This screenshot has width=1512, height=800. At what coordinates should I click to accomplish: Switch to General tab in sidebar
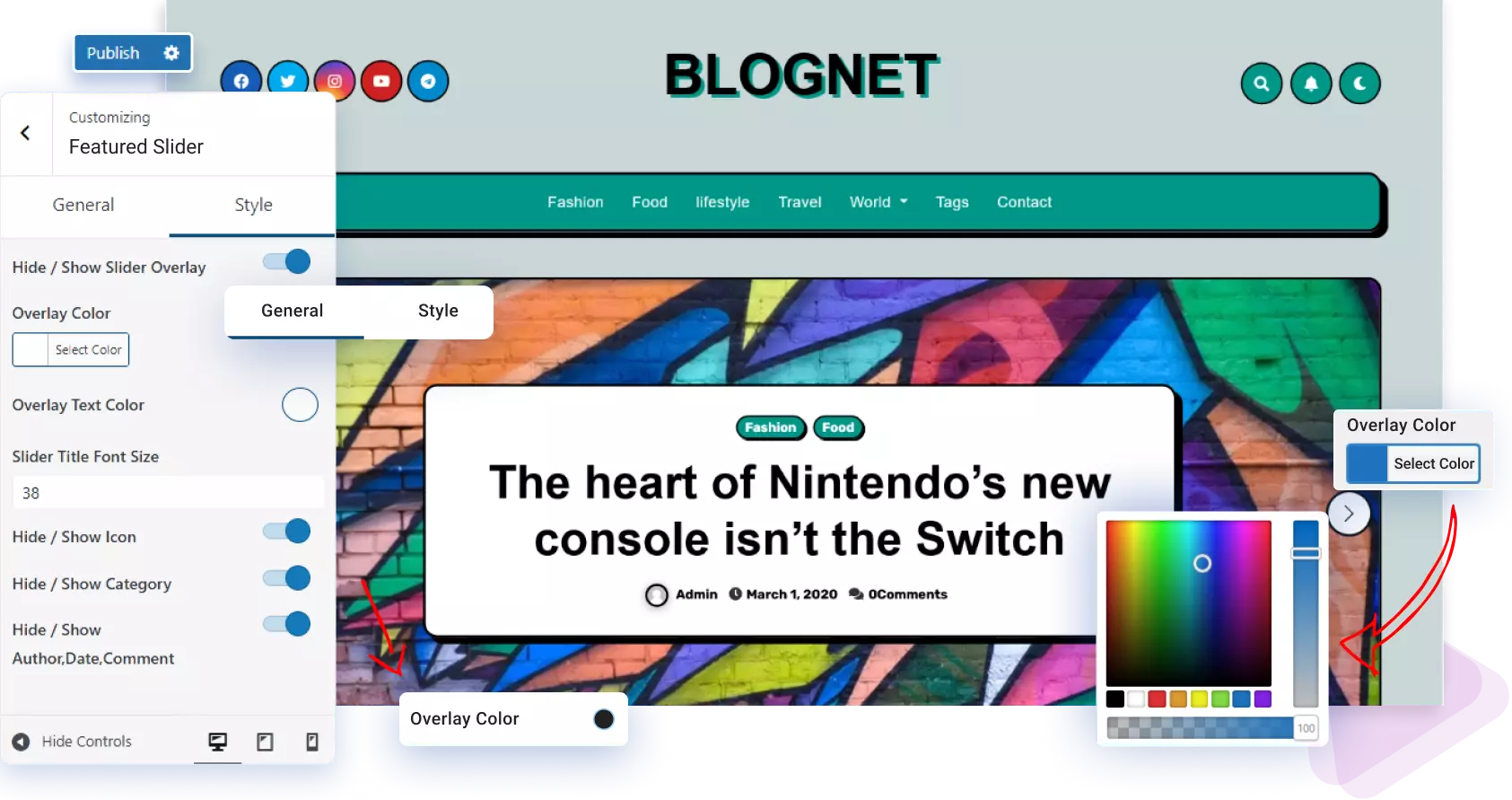tap(83, 205)
